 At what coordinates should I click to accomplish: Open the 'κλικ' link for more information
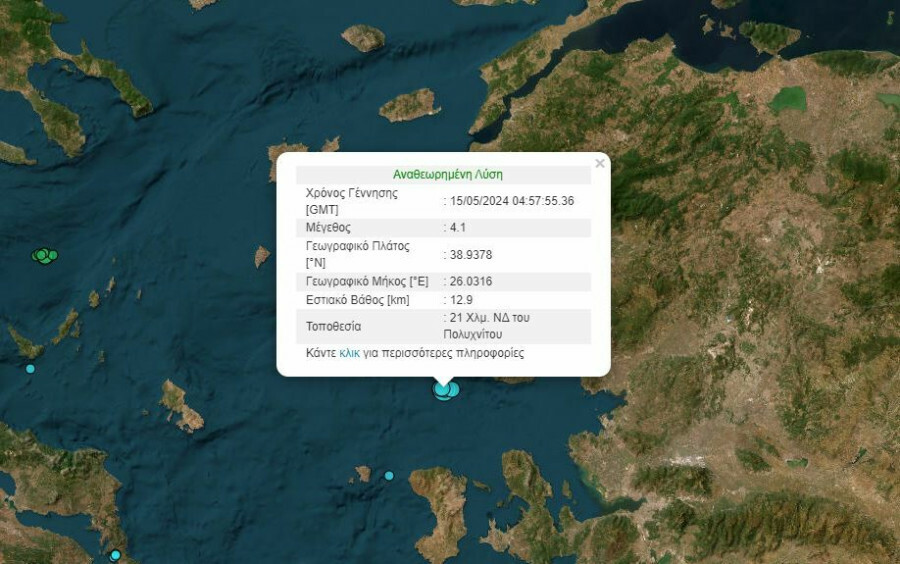[349, 353]
